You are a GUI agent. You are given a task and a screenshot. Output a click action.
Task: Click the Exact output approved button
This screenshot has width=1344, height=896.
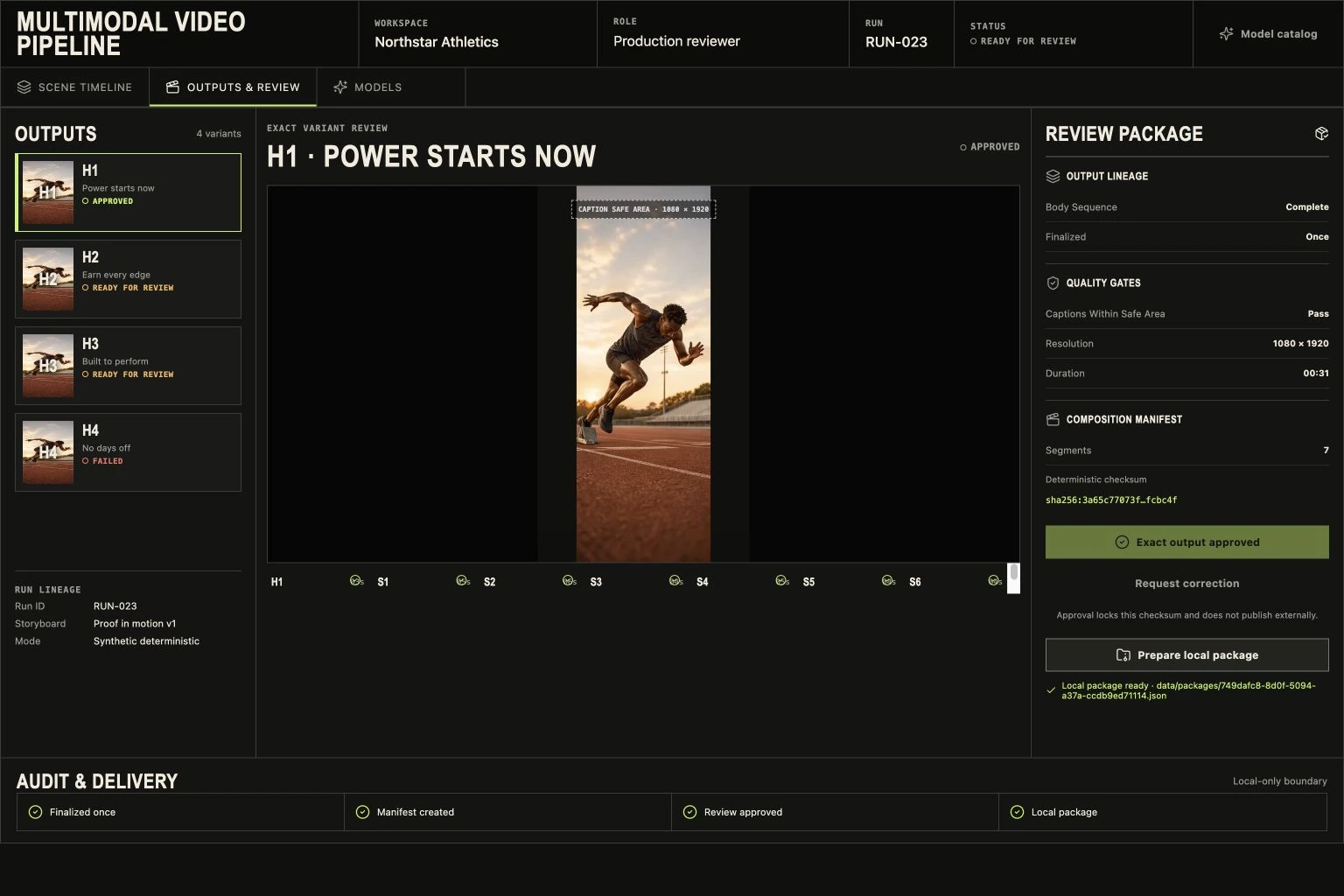1186,542
